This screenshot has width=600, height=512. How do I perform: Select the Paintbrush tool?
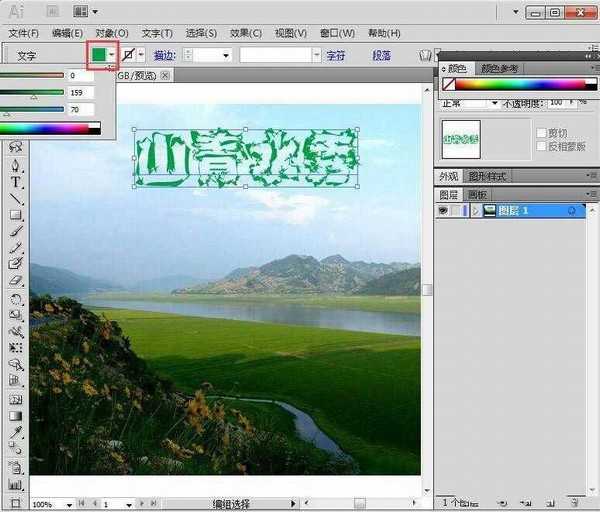[16, 231]
